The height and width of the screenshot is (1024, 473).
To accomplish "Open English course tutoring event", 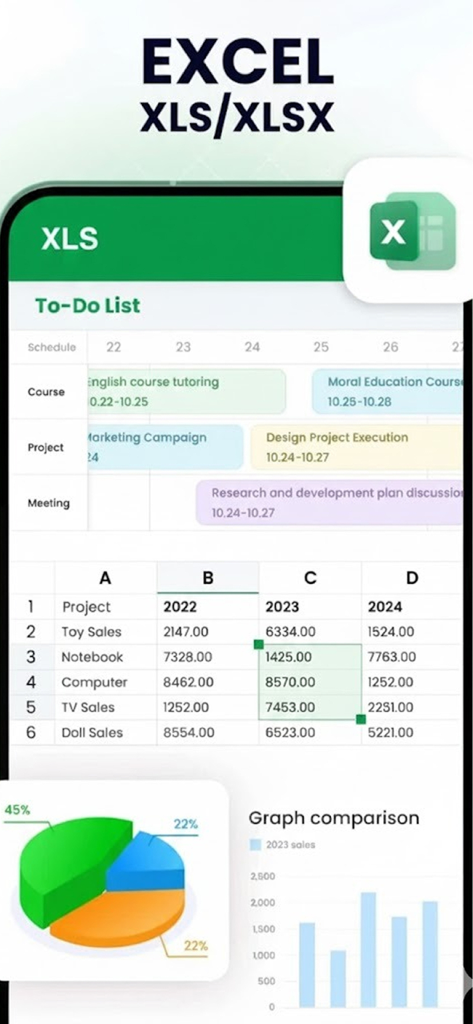I will point(187,391).
